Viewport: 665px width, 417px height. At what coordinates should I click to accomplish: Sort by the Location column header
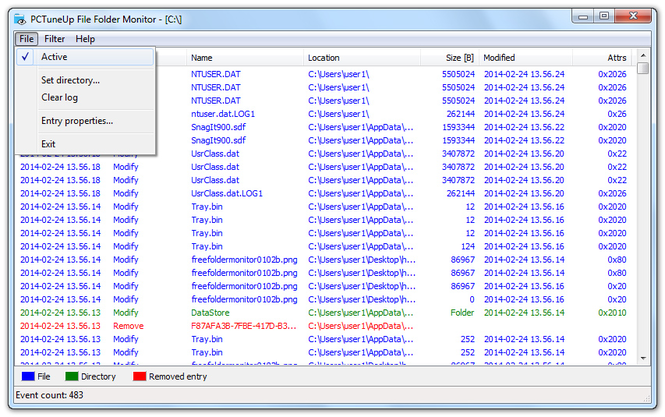362,58
